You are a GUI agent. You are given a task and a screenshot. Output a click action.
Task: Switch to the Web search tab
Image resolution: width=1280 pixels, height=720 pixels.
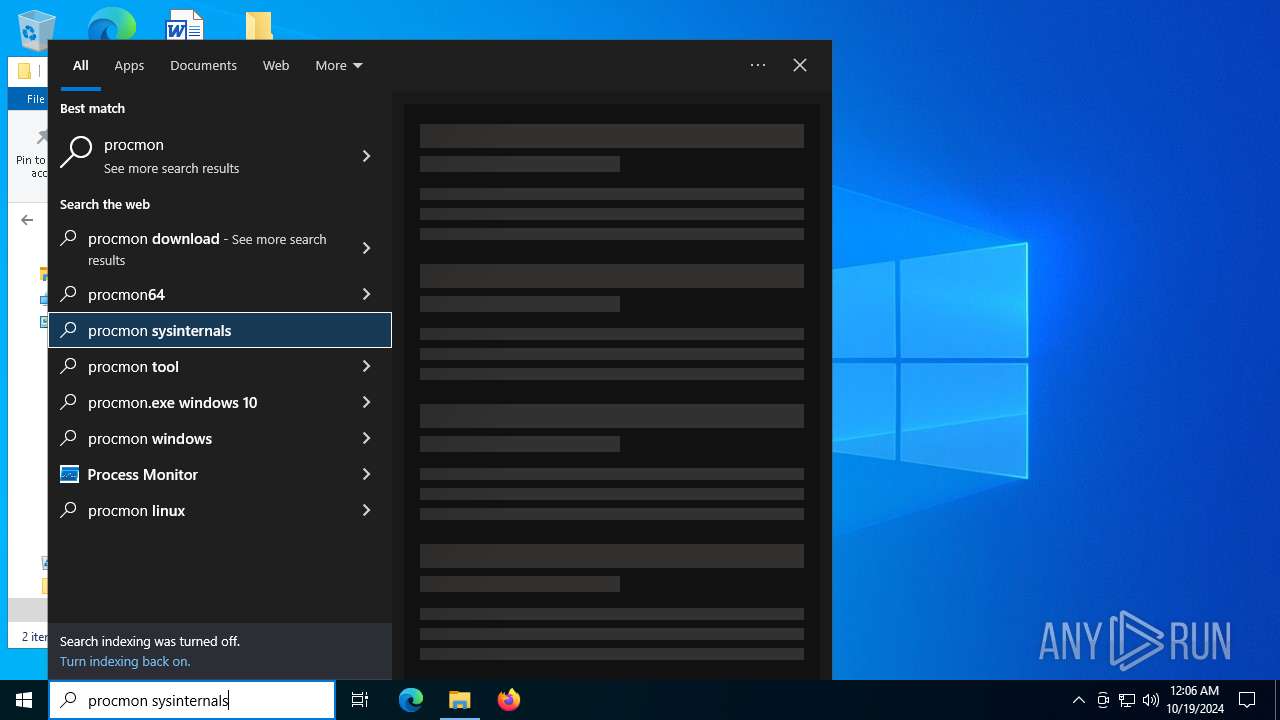pyautogui.click(x=276, y=65)
